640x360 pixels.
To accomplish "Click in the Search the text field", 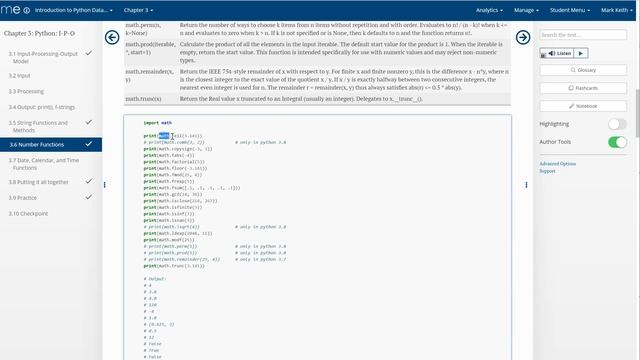I will (x=583, y=35).
